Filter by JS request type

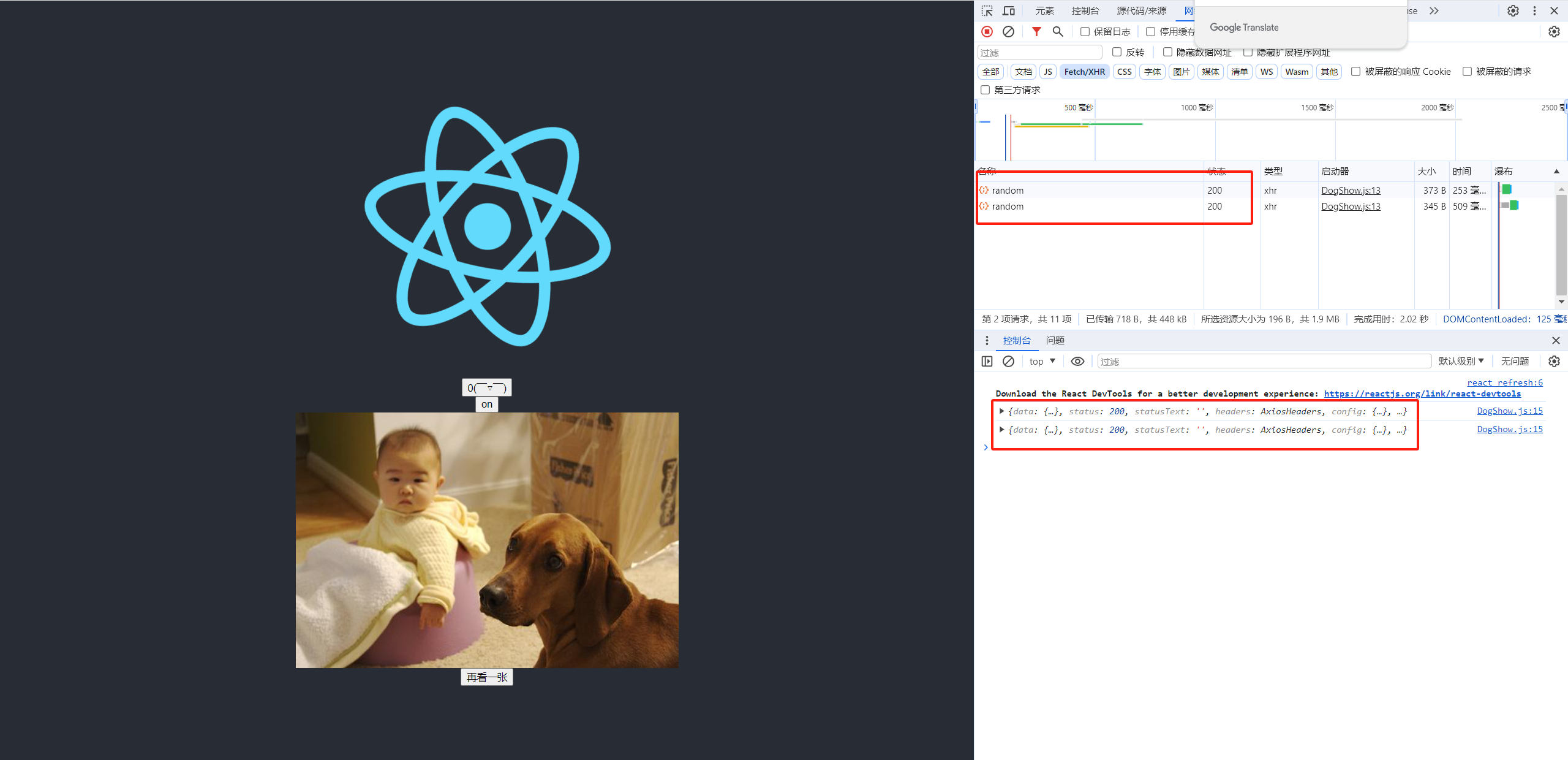pos(1048,72)
